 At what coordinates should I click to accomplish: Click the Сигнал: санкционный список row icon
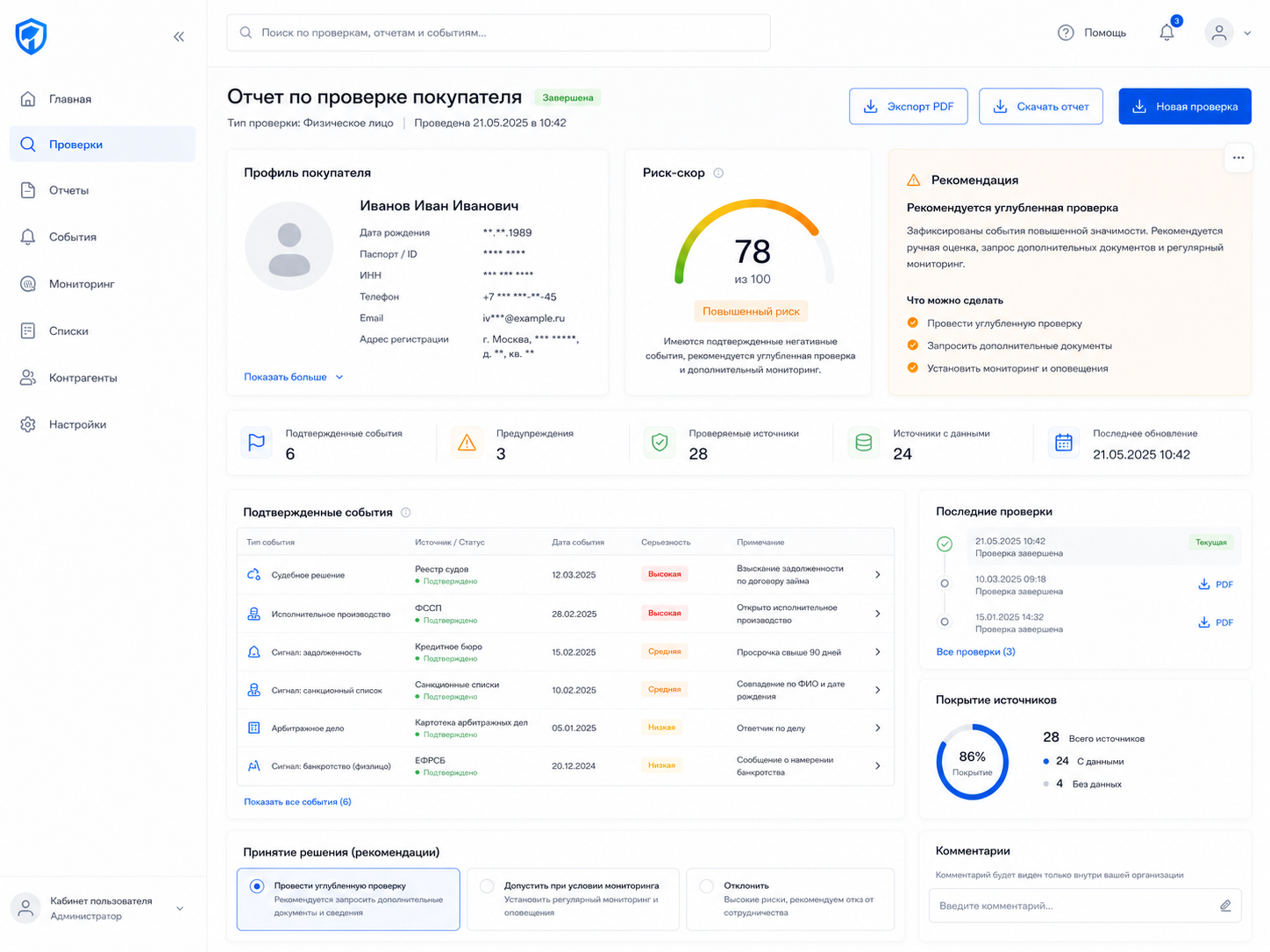pyautogui.click(x=254, y=690)
